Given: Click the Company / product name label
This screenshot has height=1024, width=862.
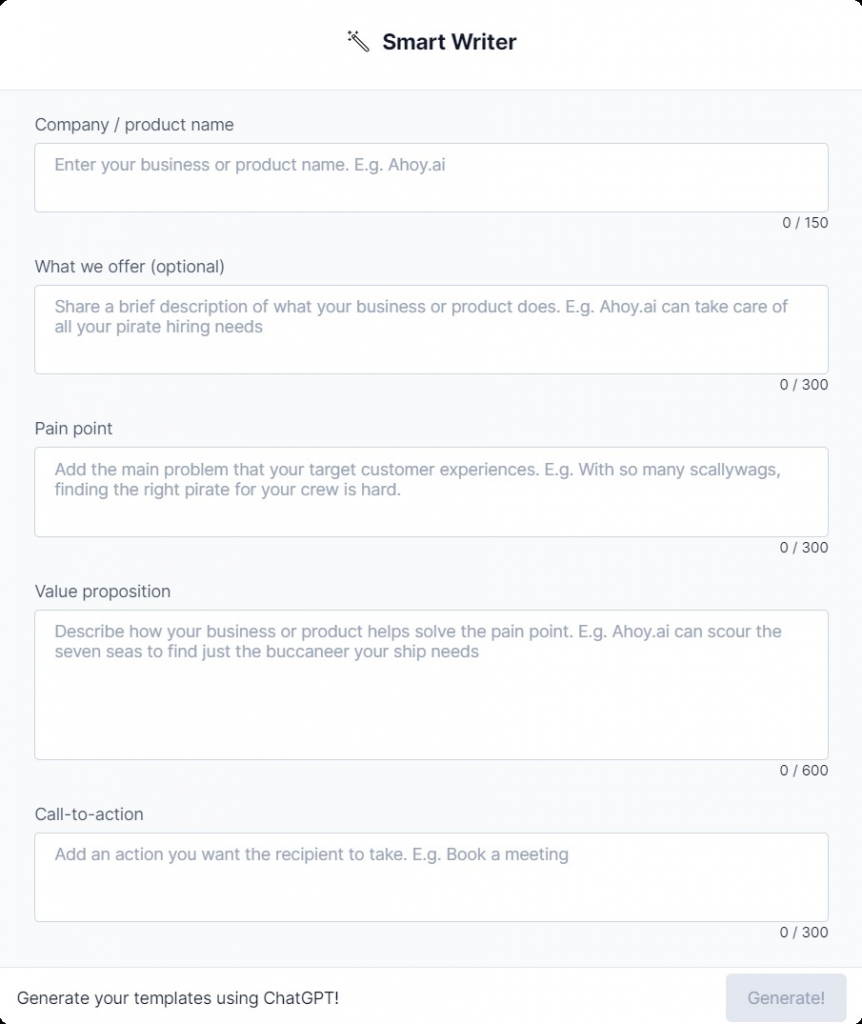Looking at the screenshot, I should (134, 125).
